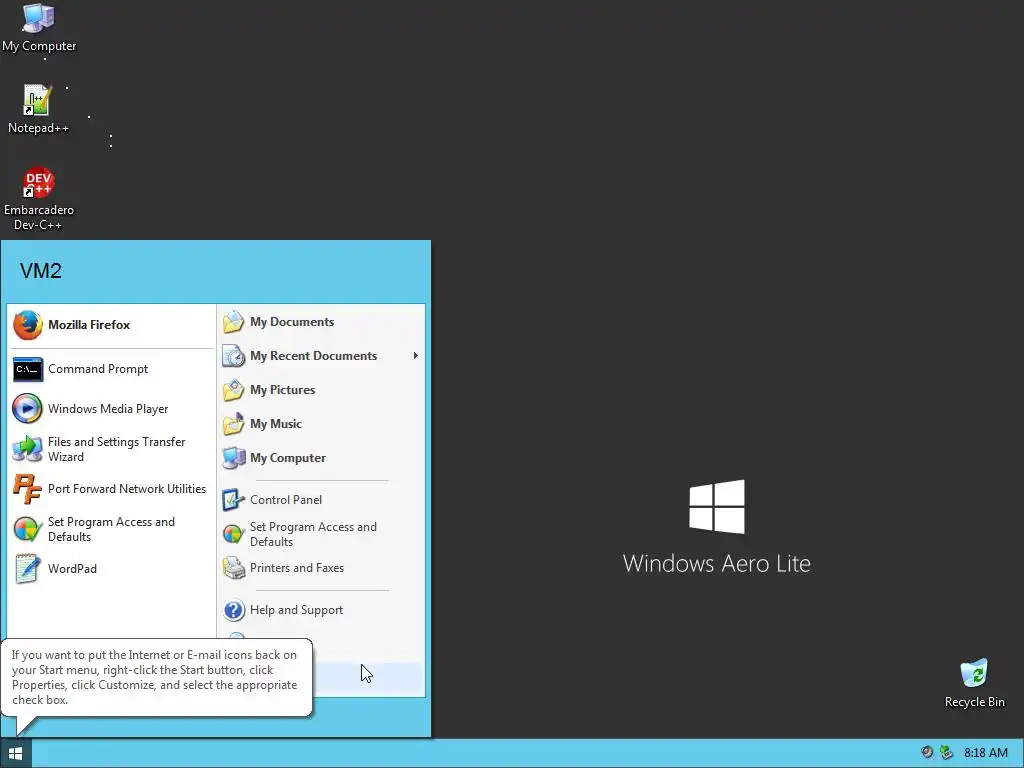Open My Computer in the Start menu
Image resolution: width=1024 pixels, height=768 pixels.
(x=321, y=458)
